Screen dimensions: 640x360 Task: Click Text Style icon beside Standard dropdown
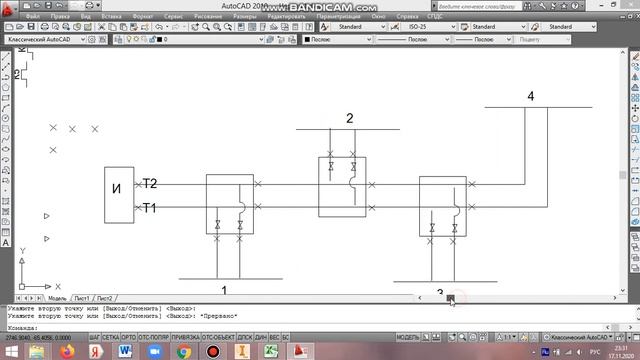(324, 27)
